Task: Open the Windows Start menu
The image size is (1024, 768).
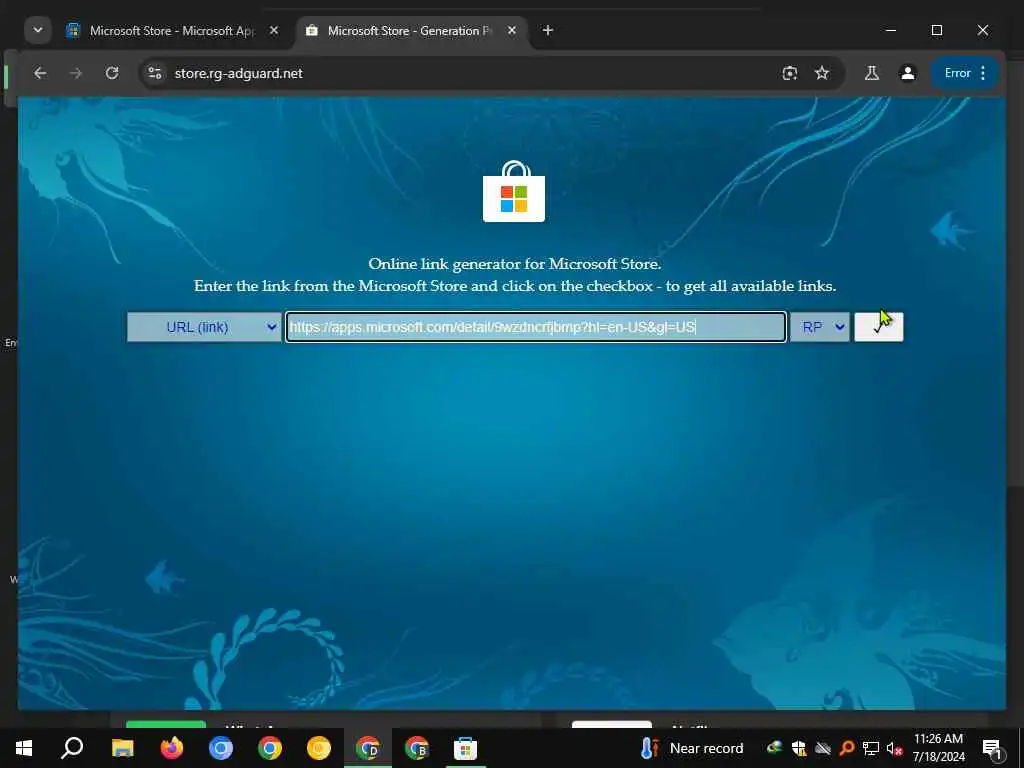Action: point(24,748)
